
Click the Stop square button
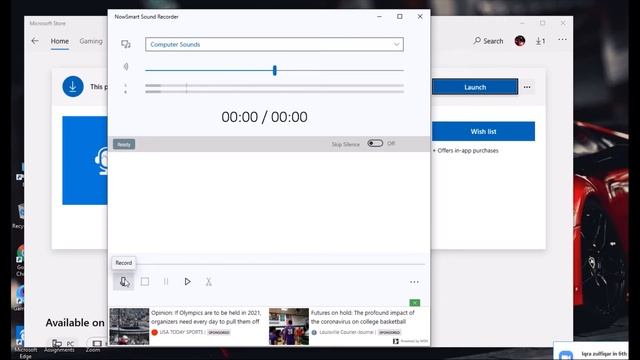145,282
